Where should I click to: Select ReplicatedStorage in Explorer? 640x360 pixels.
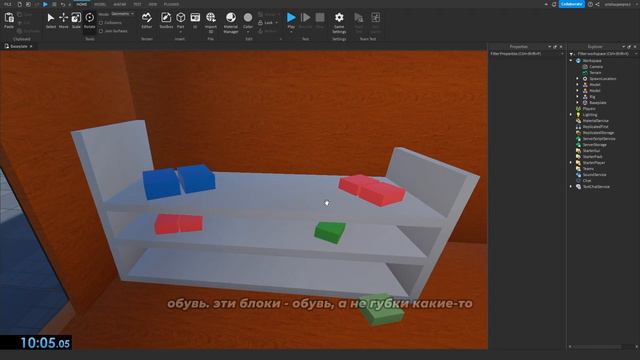[x=598, y=133]
